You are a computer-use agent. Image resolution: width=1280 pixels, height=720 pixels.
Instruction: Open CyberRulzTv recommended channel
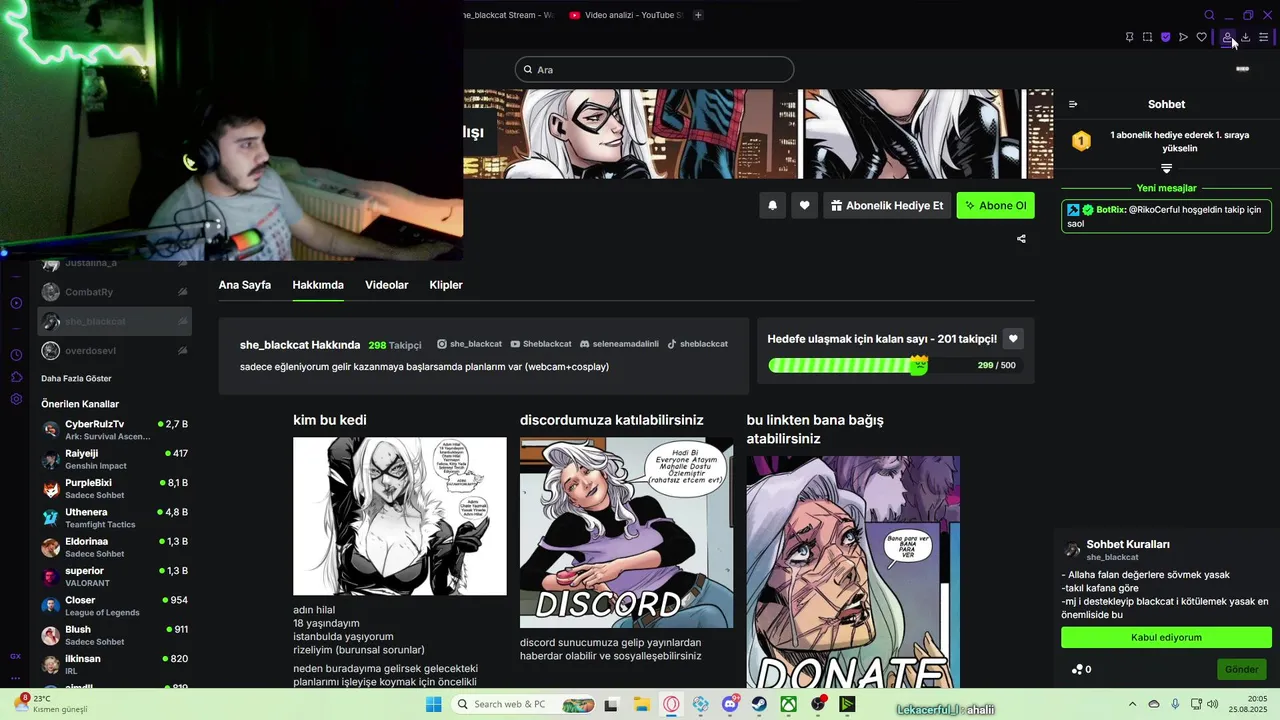click(115, 430)
